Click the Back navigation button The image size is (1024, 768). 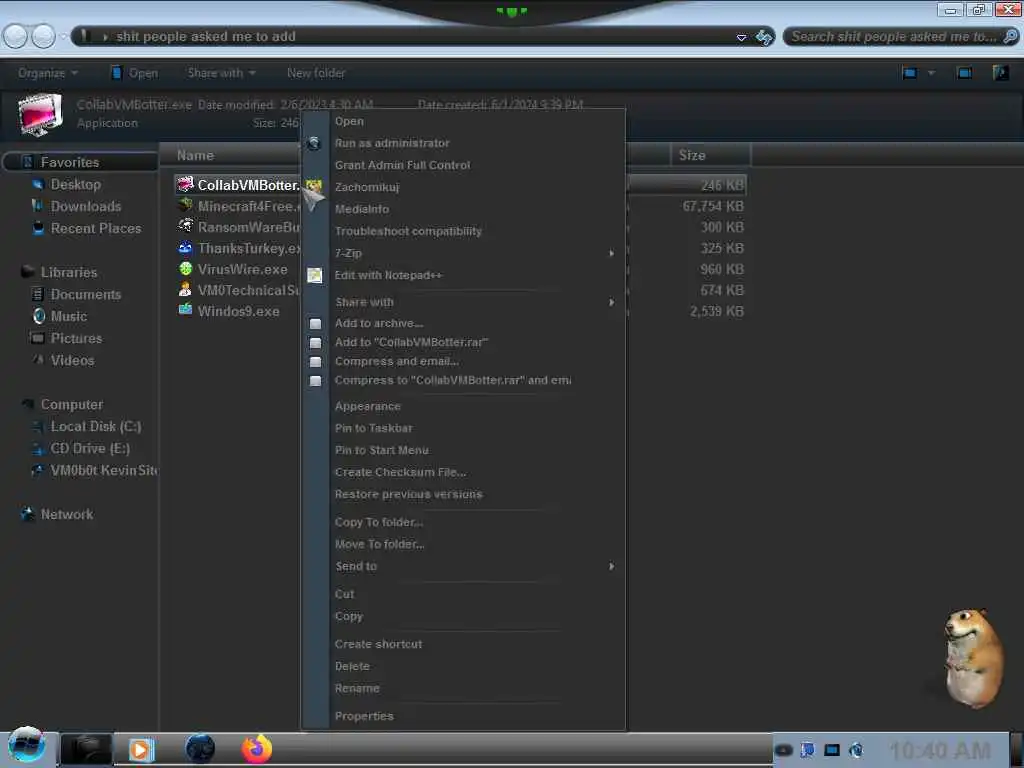click(16, 37)
